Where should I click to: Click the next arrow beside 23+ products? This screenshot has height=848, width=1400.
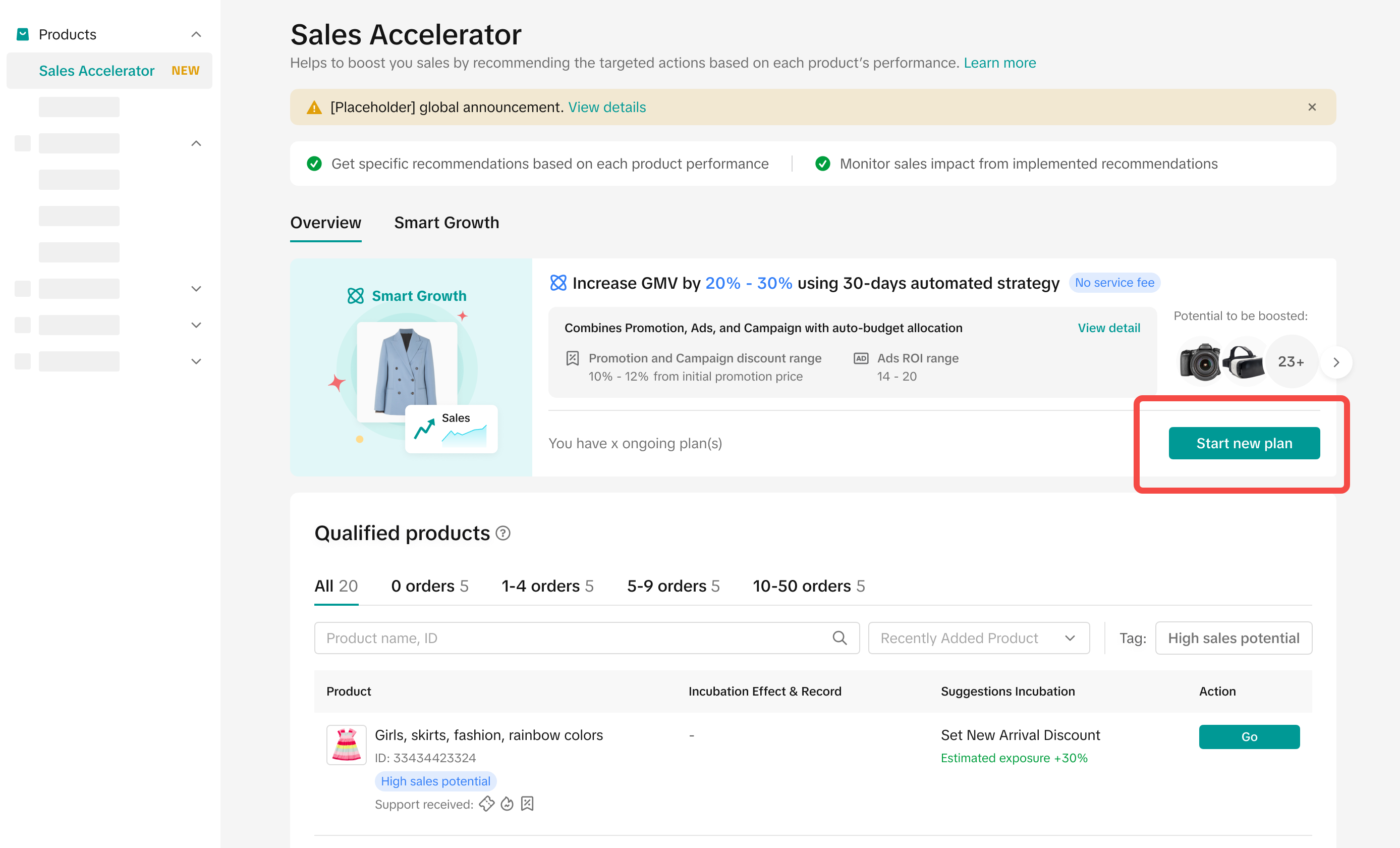pyautogui.click(x=1336, y=362)
